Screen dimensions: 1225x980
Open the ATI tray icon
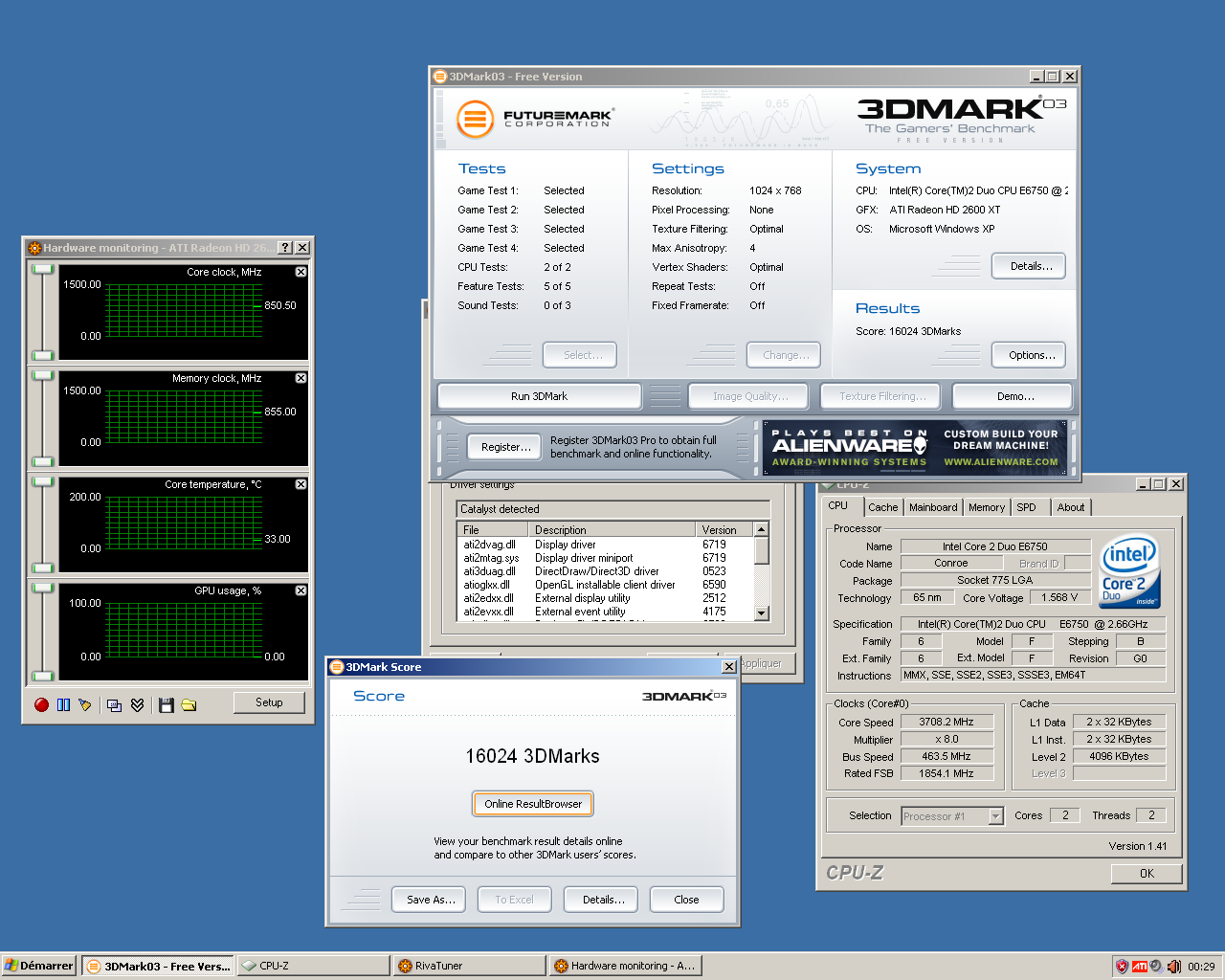tap(1140, 967)
